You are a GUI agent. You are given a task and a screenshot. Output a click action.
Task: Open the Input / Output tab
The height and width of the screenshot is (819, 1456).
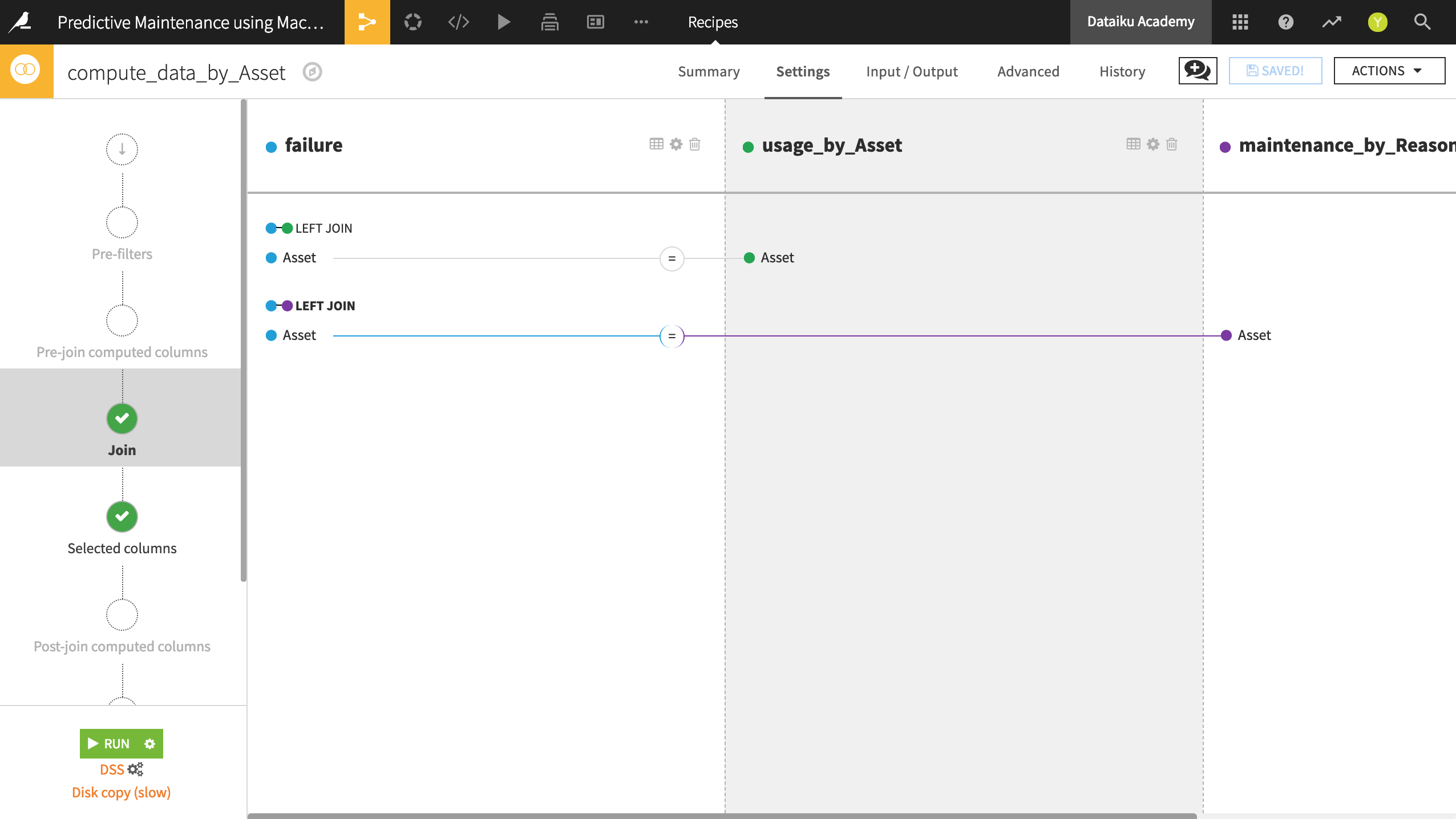tap(912, 71)
